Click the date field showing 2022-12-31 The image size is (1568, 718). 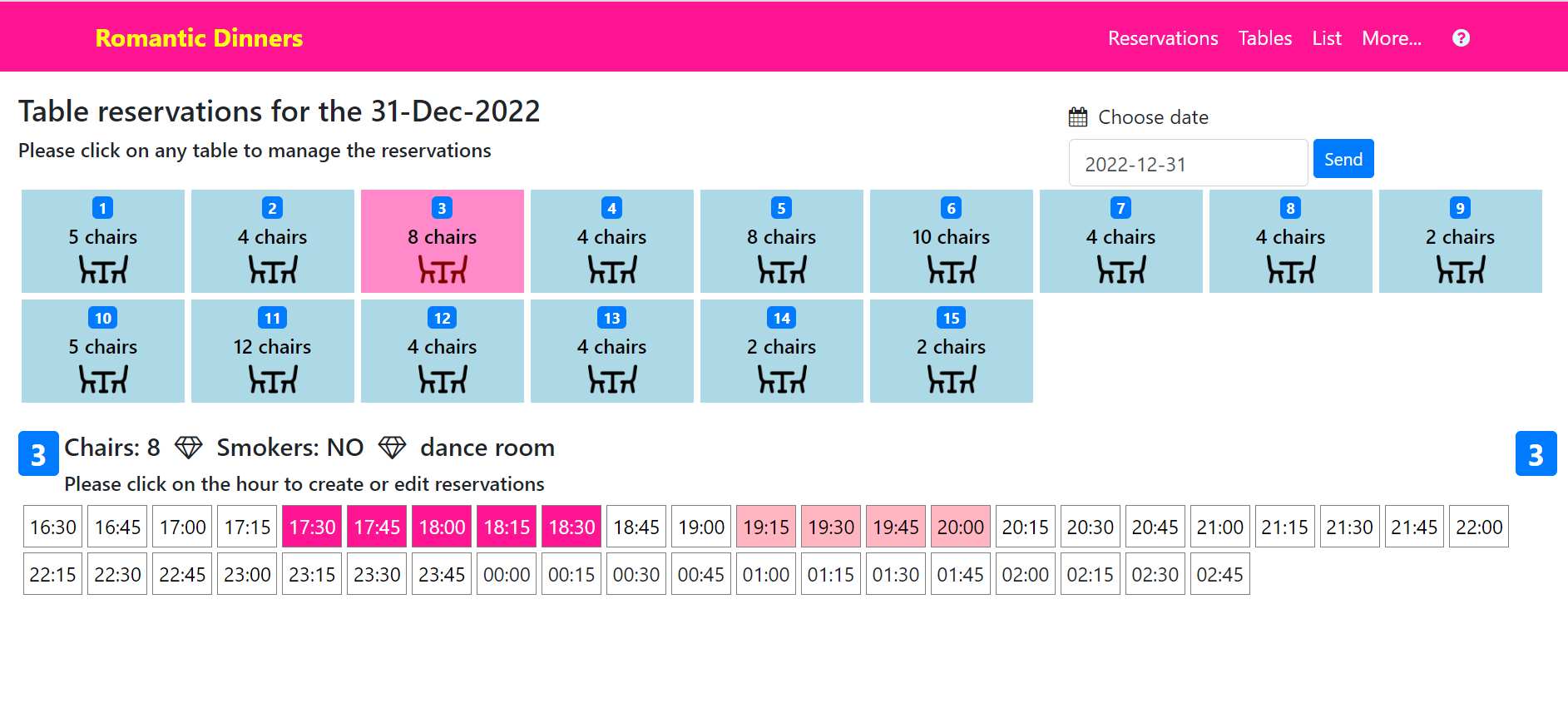click(1187, 164)
